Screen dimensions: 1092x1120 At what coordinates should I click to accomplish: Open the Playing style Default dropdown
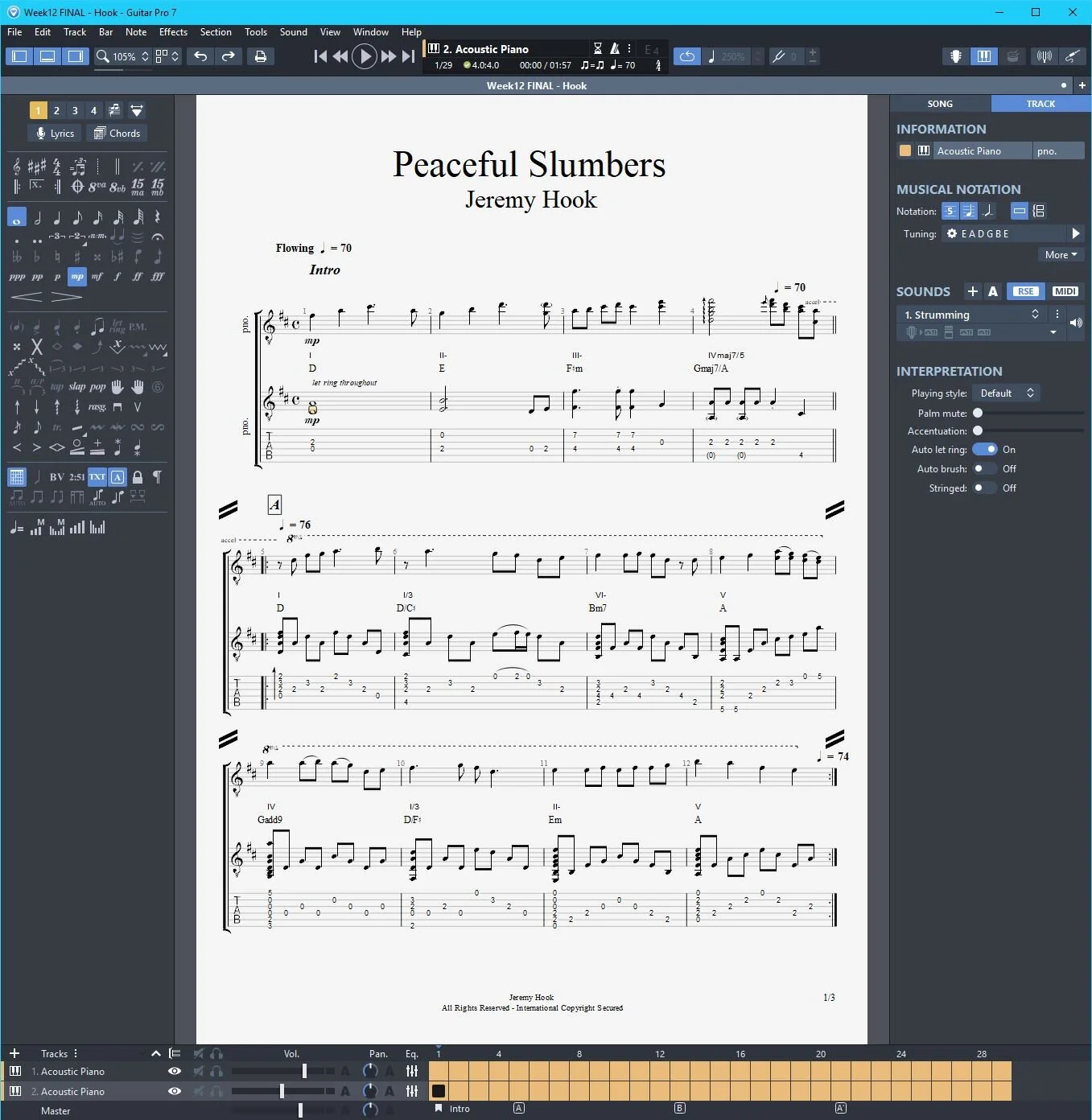(1007, 393)
